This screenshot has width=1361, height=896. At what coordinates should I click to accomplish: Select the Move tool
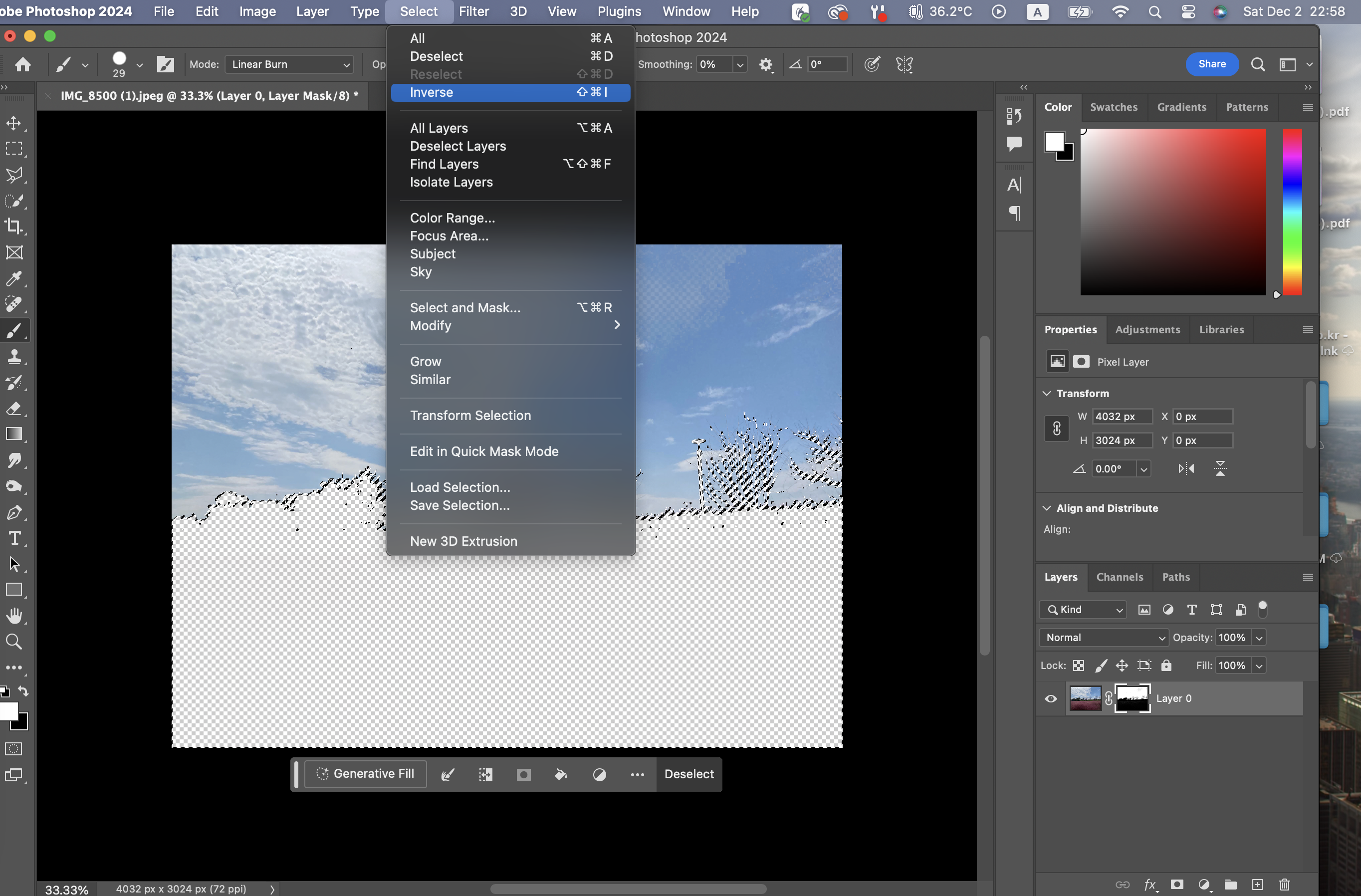(14, 123)
